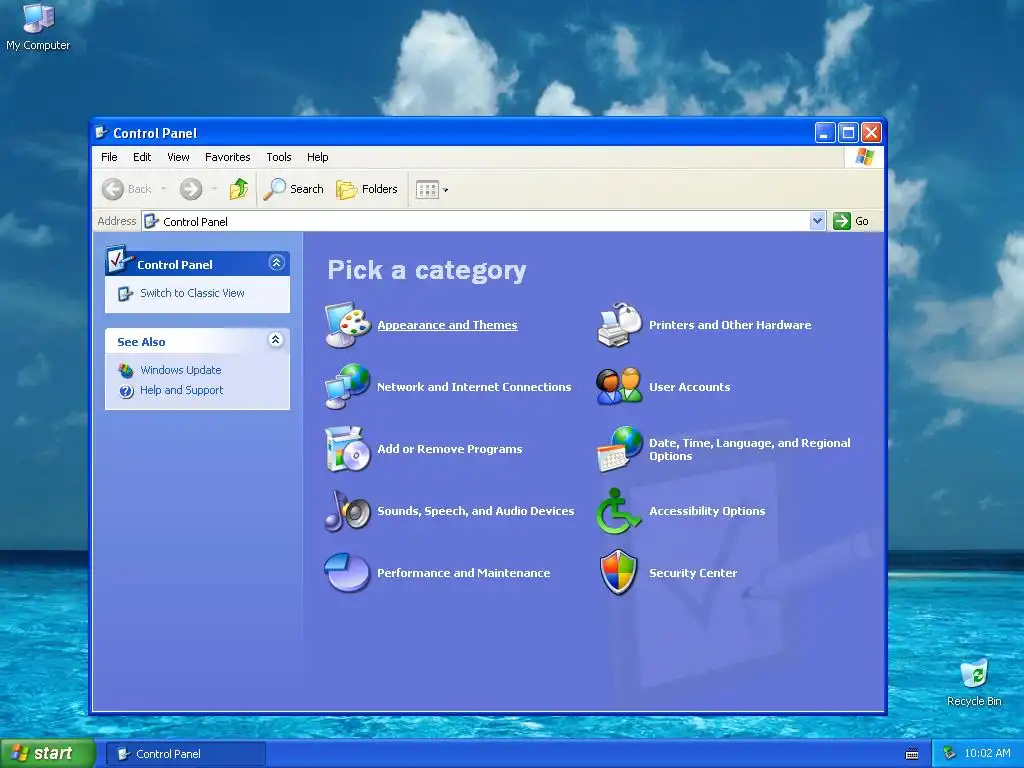Open the Accessibility Options wheelchair icon
Image resolution: width=1024 pixels, height=768 pixels.
point(618,511)
